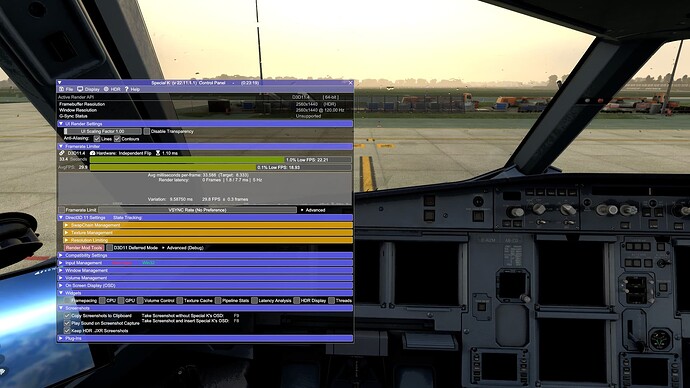Expand Texture Management

click(208, 233)
